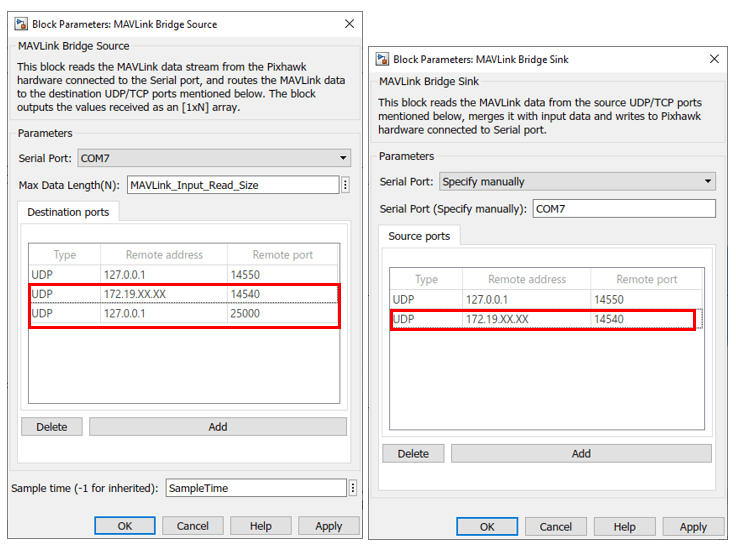Click Delete button under Source ports table

click(413, 454)
